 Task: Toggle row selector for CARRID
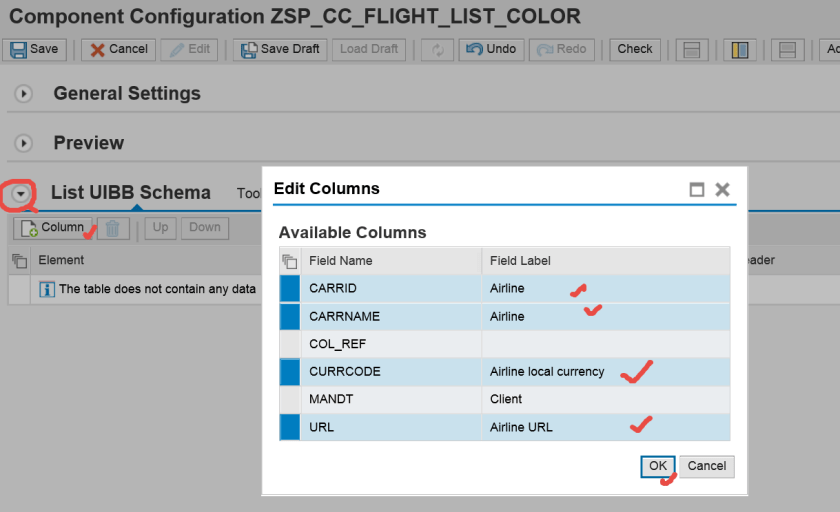[x=290, y=289]
